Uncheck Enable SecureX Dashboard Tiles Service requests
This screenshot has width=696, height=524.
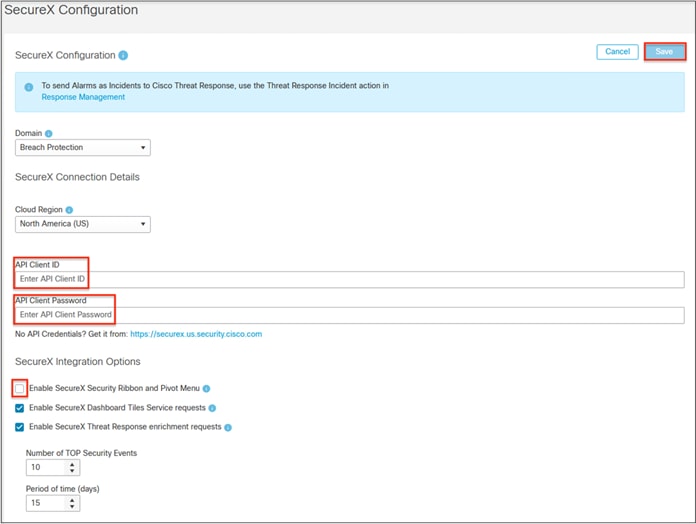20,408
